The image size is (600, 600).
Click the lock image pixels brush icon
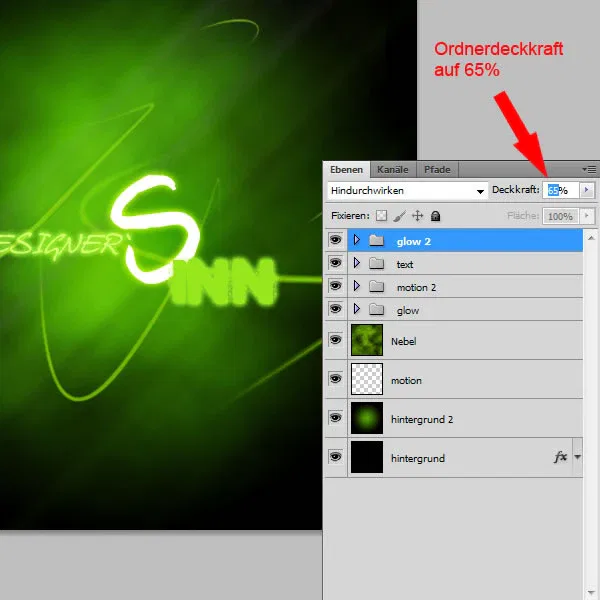coord(399,216)
